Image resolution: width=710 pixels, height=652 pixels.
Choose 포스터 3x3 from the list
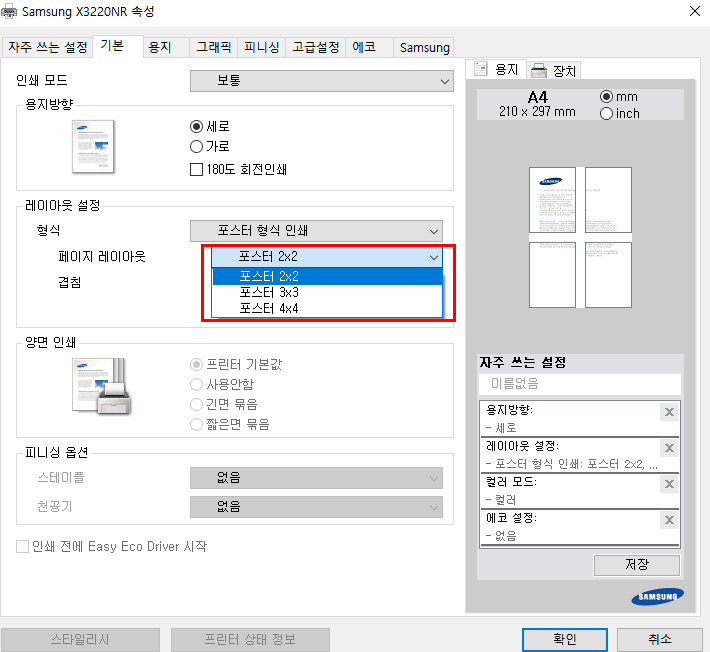click(x=327, y=292)
